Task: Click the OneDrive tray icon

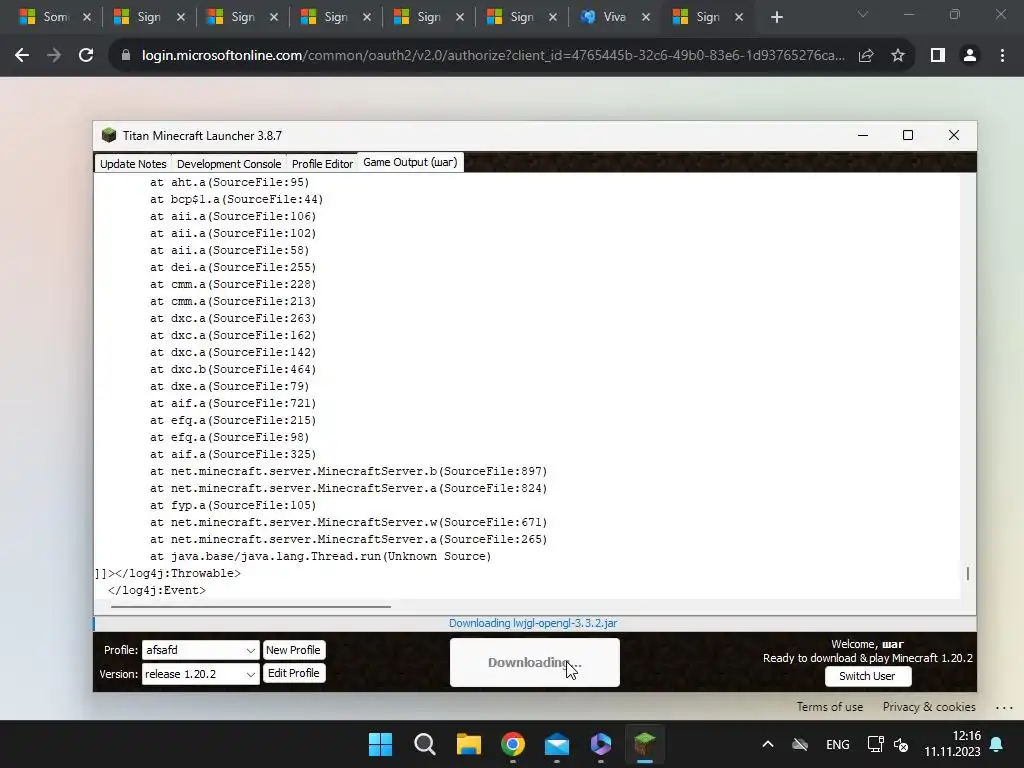Action: 800,744
